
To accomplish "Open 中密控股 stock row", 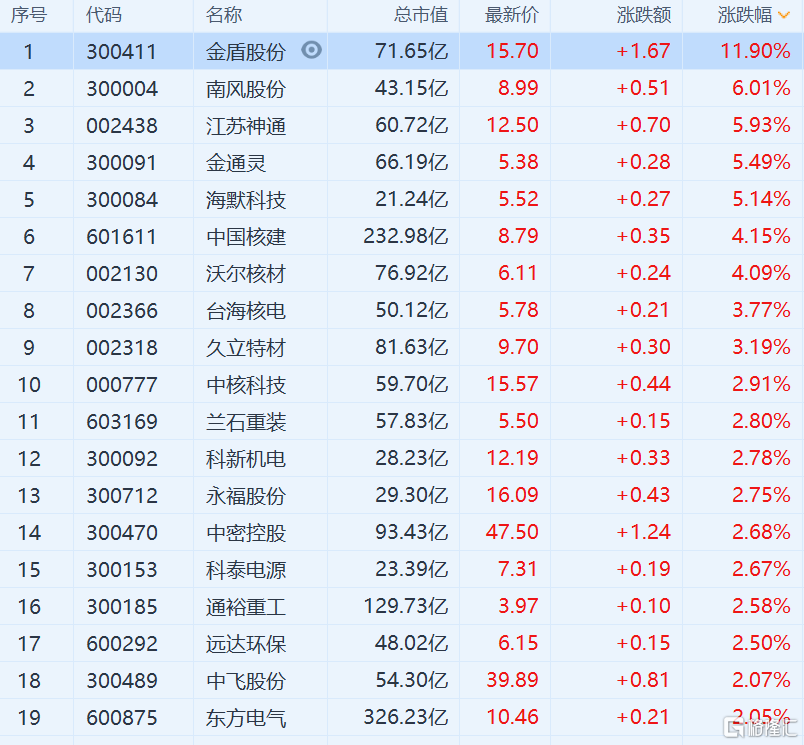I will [402, 533].
